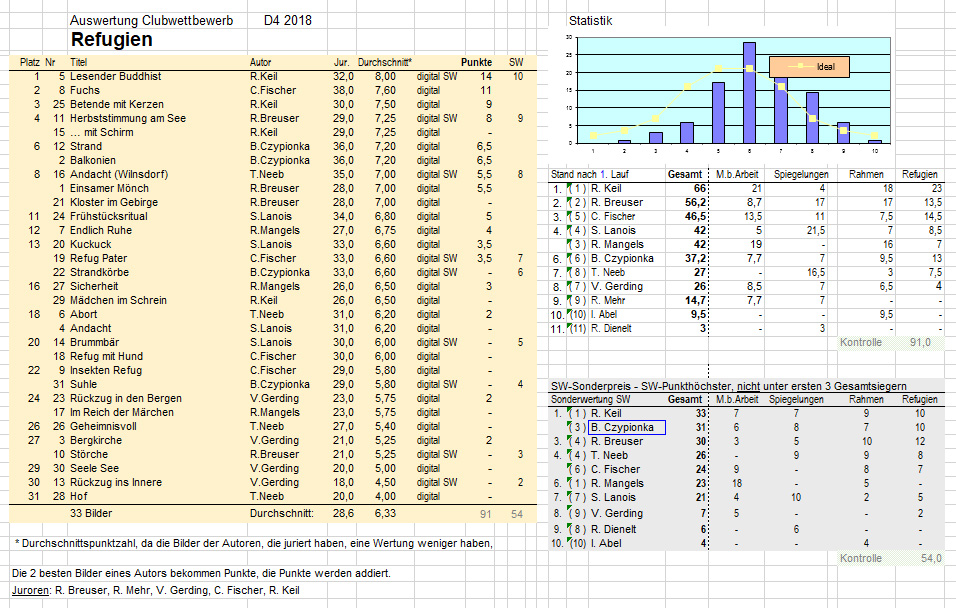Select the 'Stand nach 1. Lauf' header cell
This screenshot has width=956, height=608.
(x=590, y=174)
